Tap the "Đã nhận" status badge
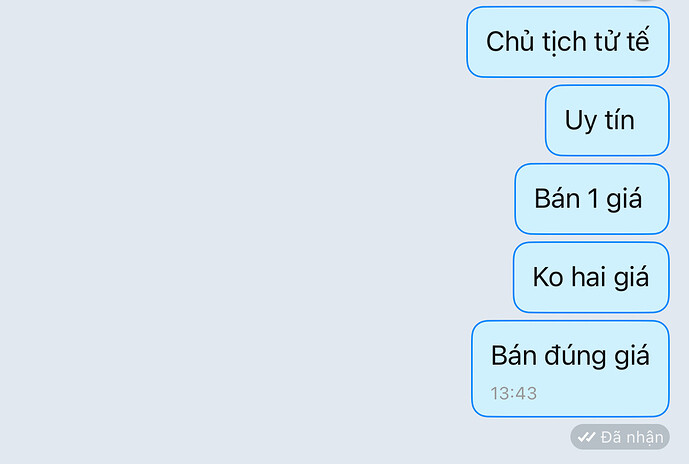689x464 pixels. point(620,437)
